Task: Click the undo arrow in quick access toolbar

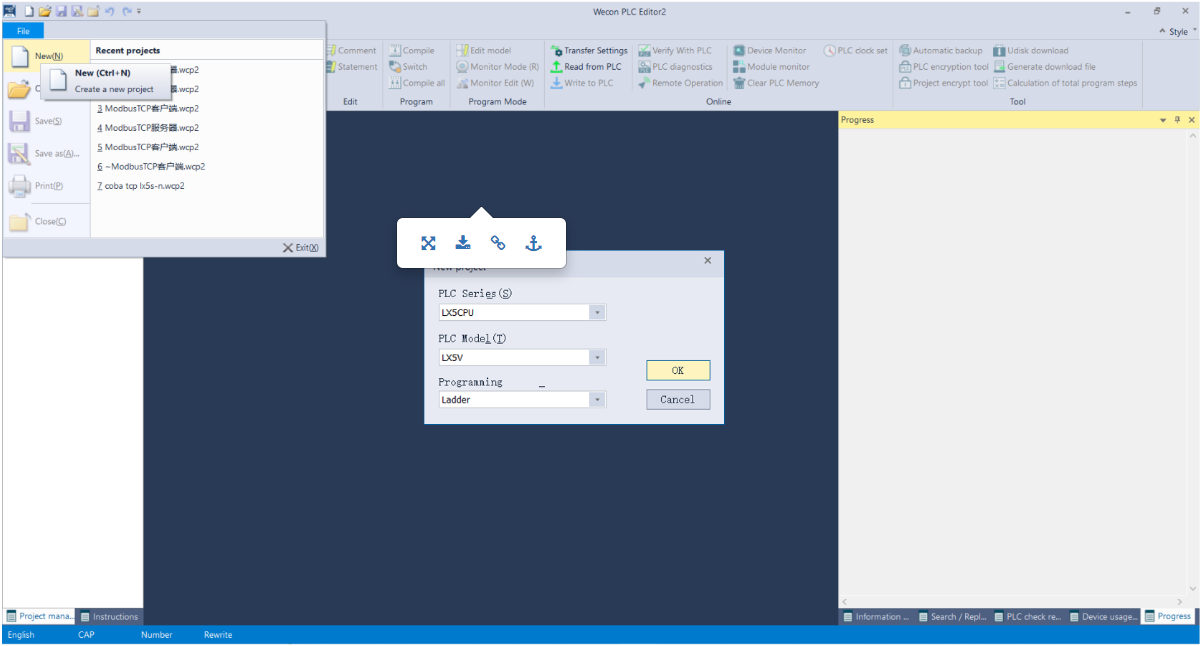Action: point(109,11)
